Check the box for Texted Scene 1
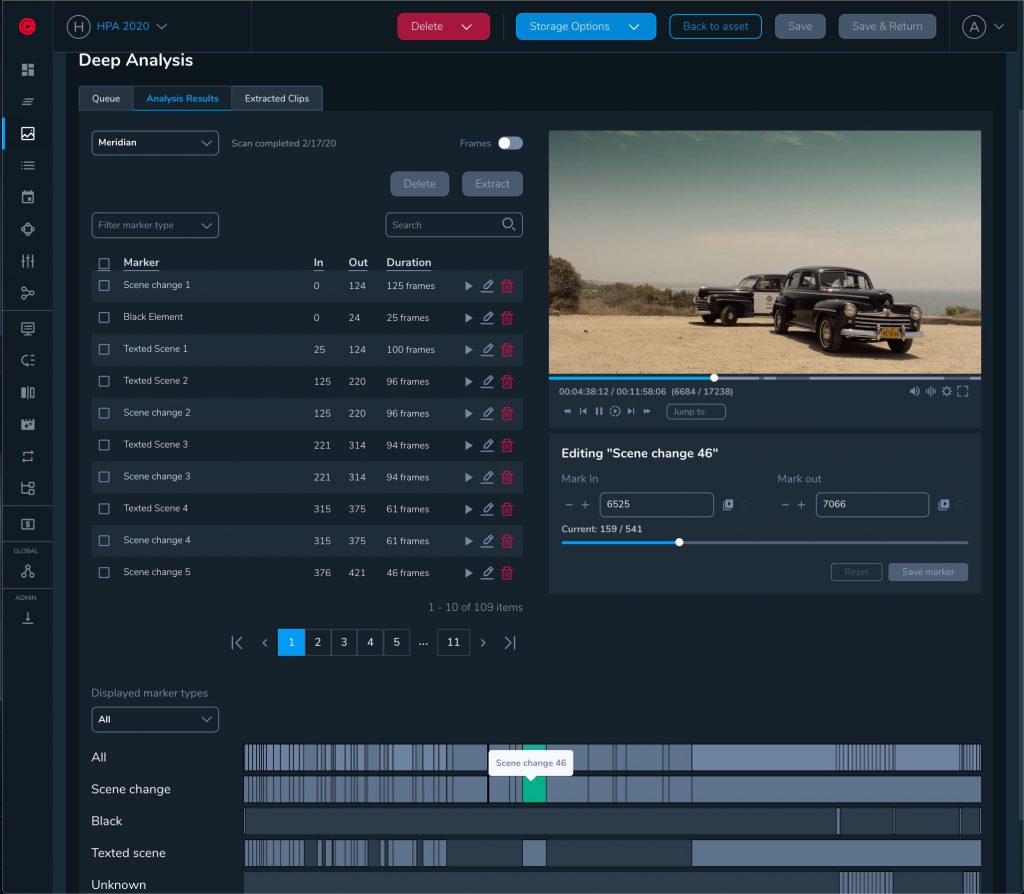 (x=104, y=349)
